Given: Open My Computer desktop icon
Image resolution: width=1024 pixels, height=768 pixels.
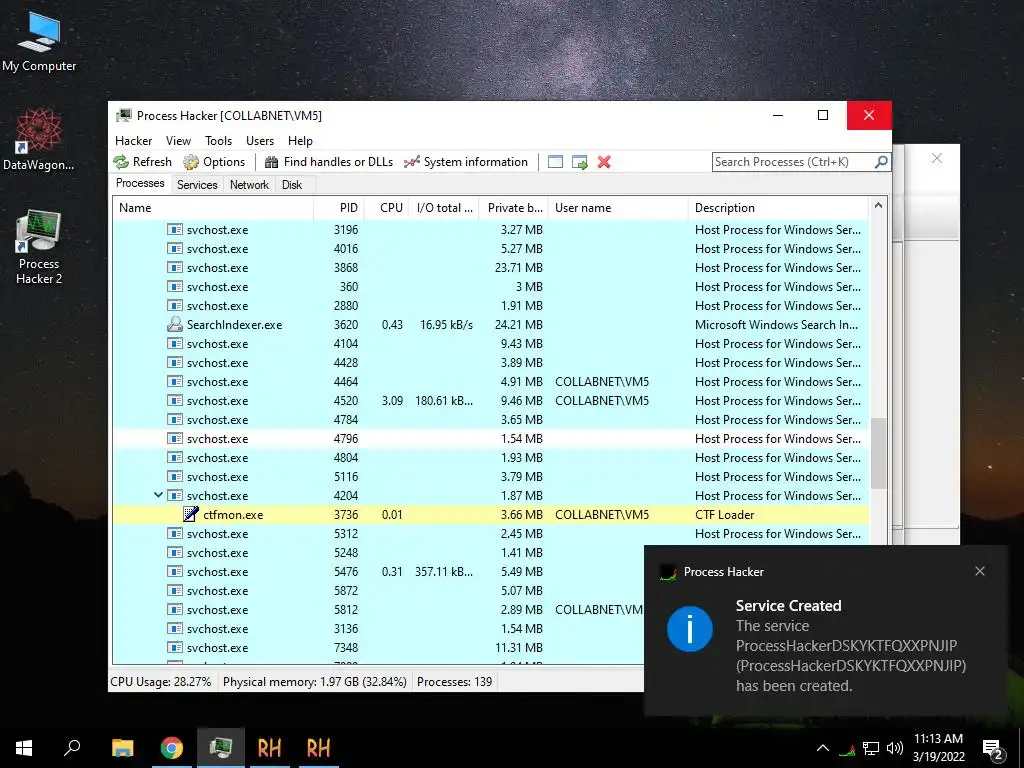Looking at the screenshot, I should (39, 41).
